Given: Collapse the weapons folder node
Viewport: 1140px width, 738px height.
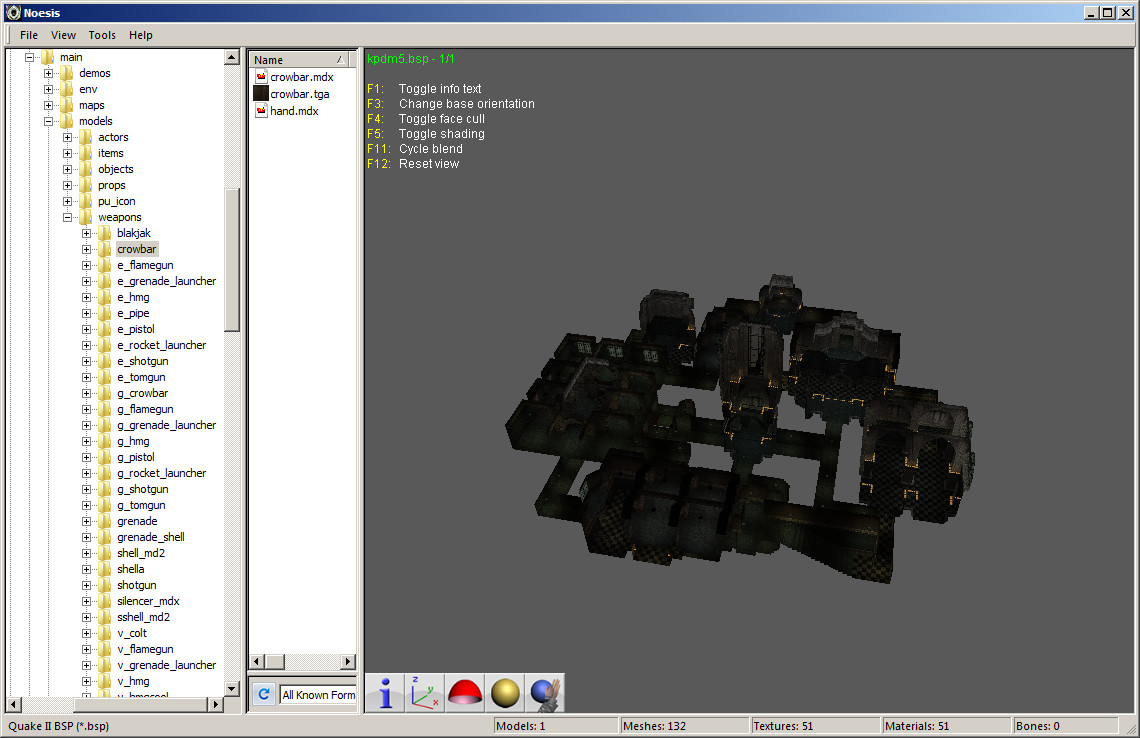Looking at the screenshot, I should tap(68, 217).
